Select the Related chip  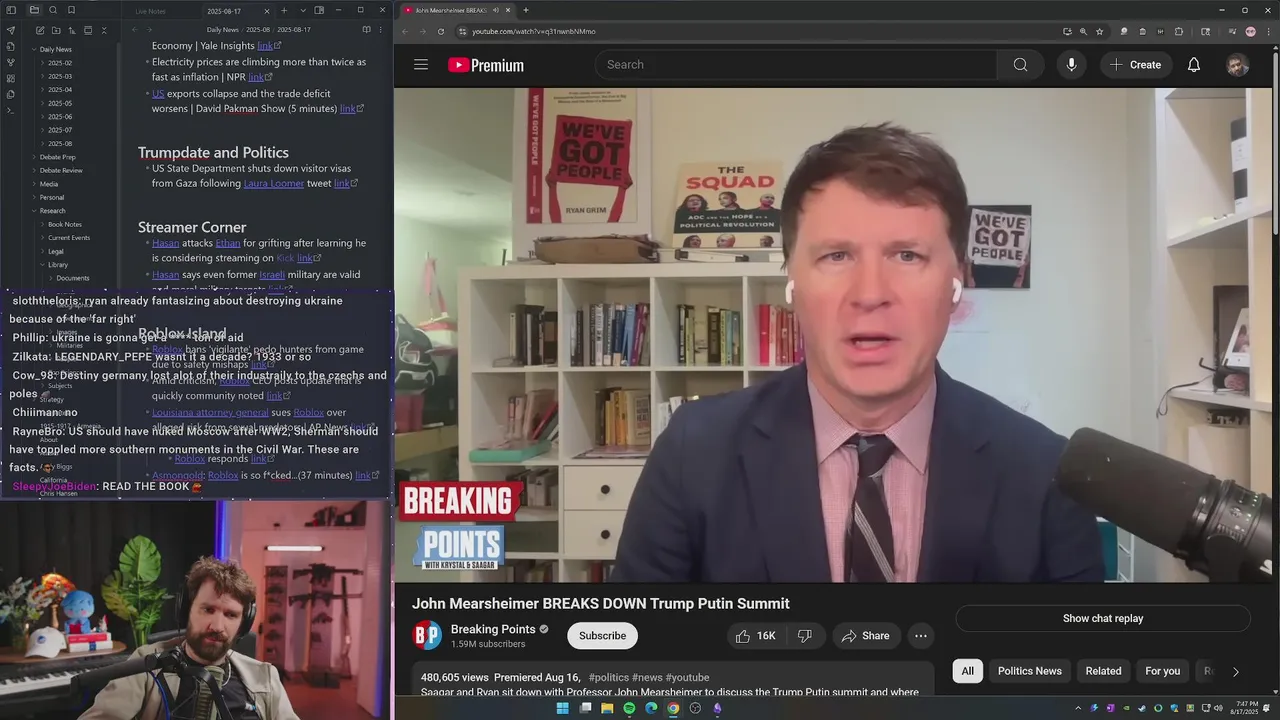click(1104, 671)
